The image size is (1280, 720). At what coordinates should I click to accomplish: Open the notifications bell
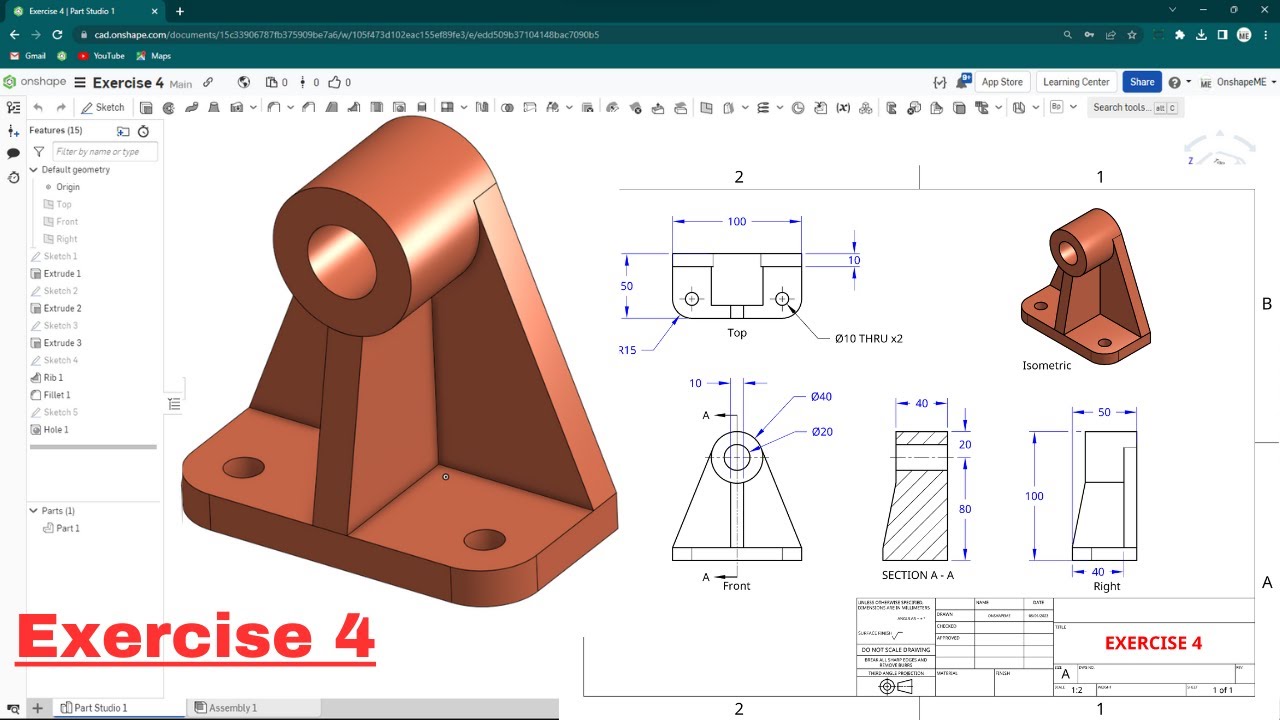(963, 81)
